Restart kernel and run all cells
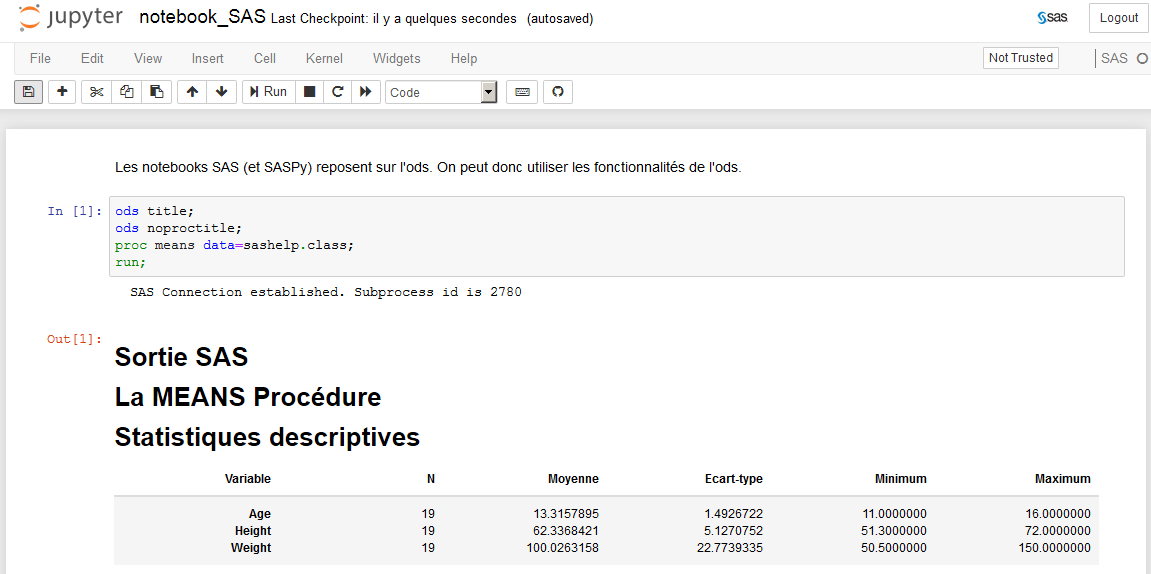The width and height of the screenshot is (1151, 574). tap(366, 92)
